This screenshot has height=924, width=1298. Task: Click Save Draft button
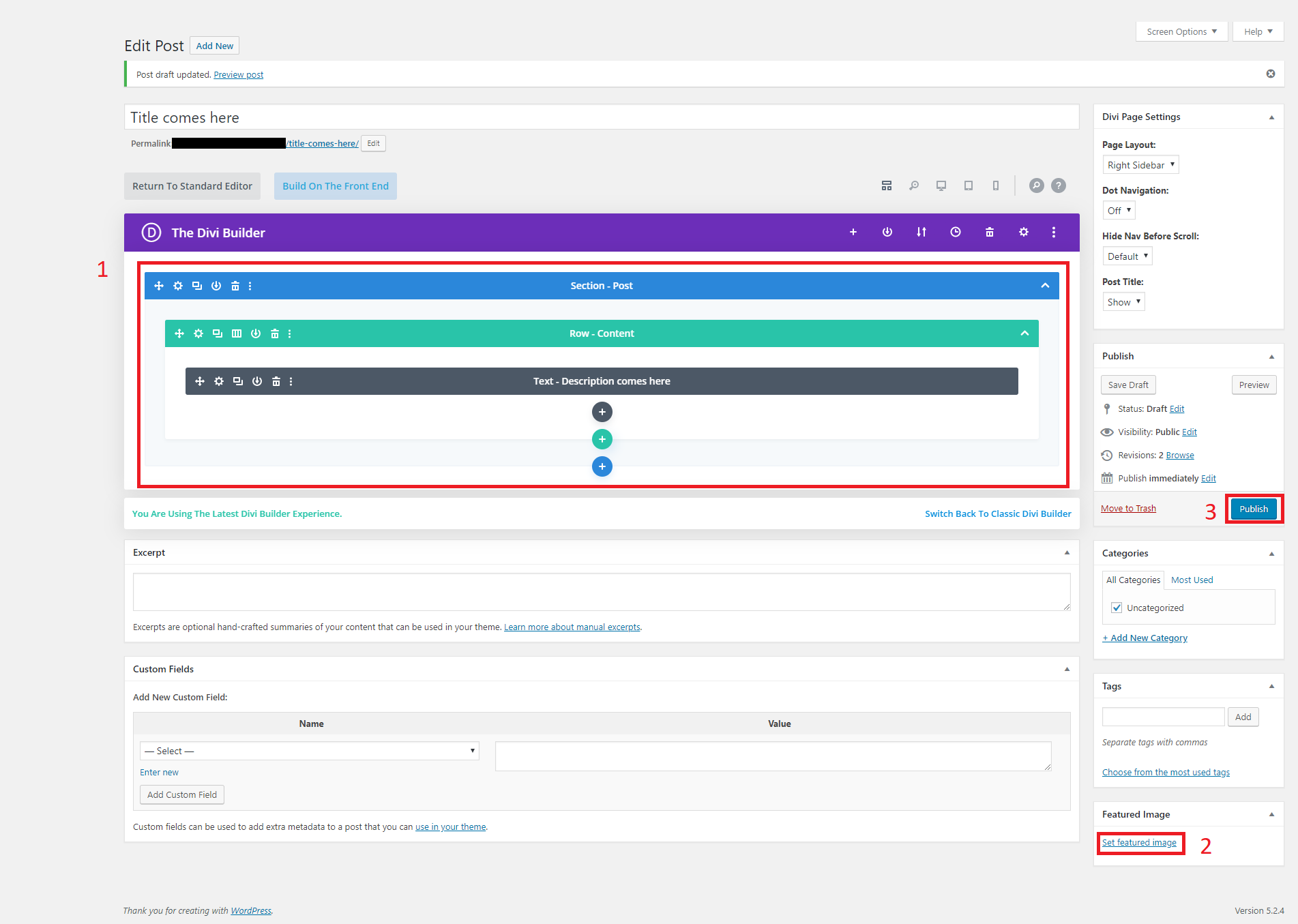pos(1128,385)
